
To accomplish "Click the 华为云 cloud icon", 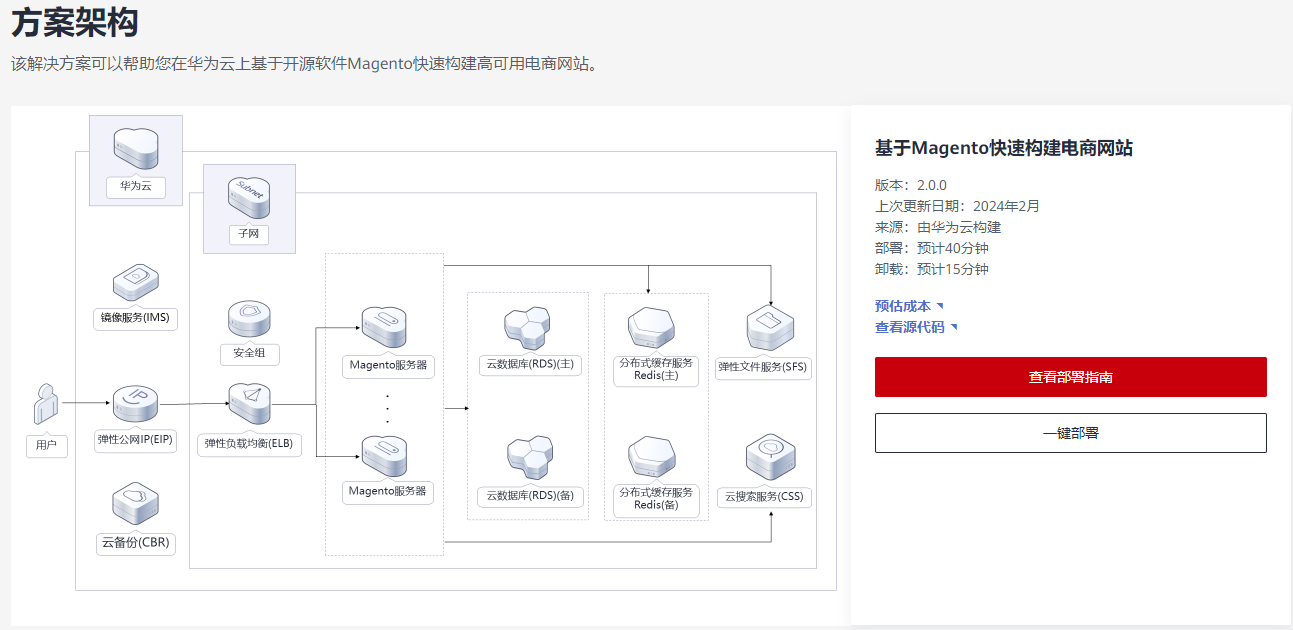I will pyautogui.click(x=136, y=148).
